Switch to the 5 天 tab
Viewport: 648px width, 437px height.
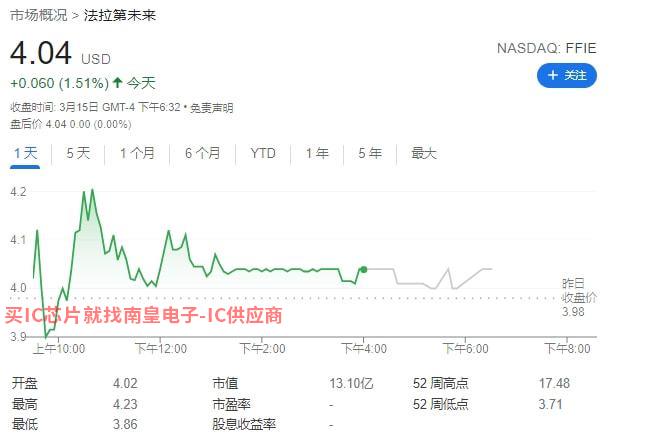point(78,153)
